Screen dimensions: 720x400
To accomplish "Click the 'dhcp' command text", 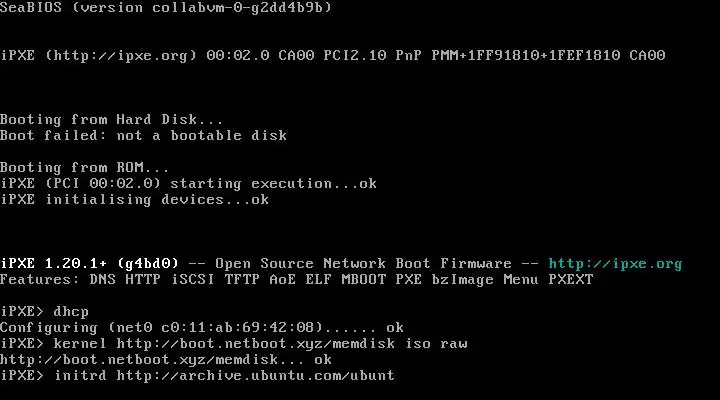I will coord(71,312).
